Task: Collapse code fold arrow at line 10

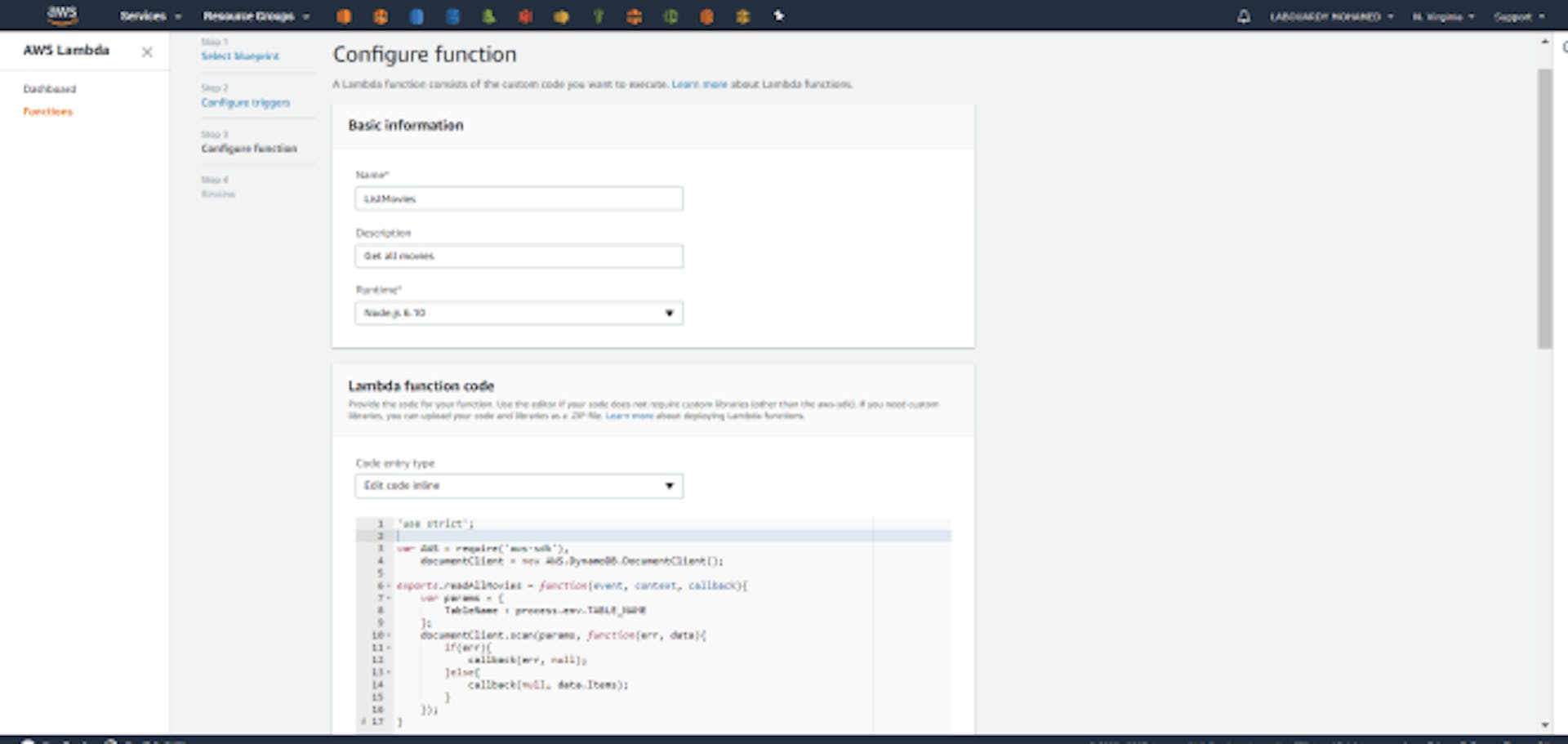Action: pos(389,635)
